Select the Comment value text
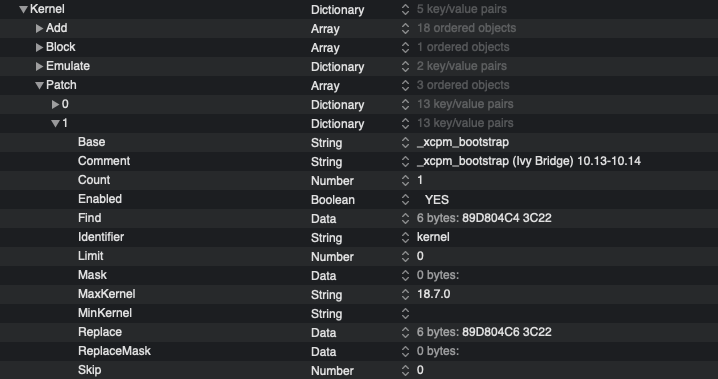This screenshot has height=379, width=718. [x=528, y=161]
